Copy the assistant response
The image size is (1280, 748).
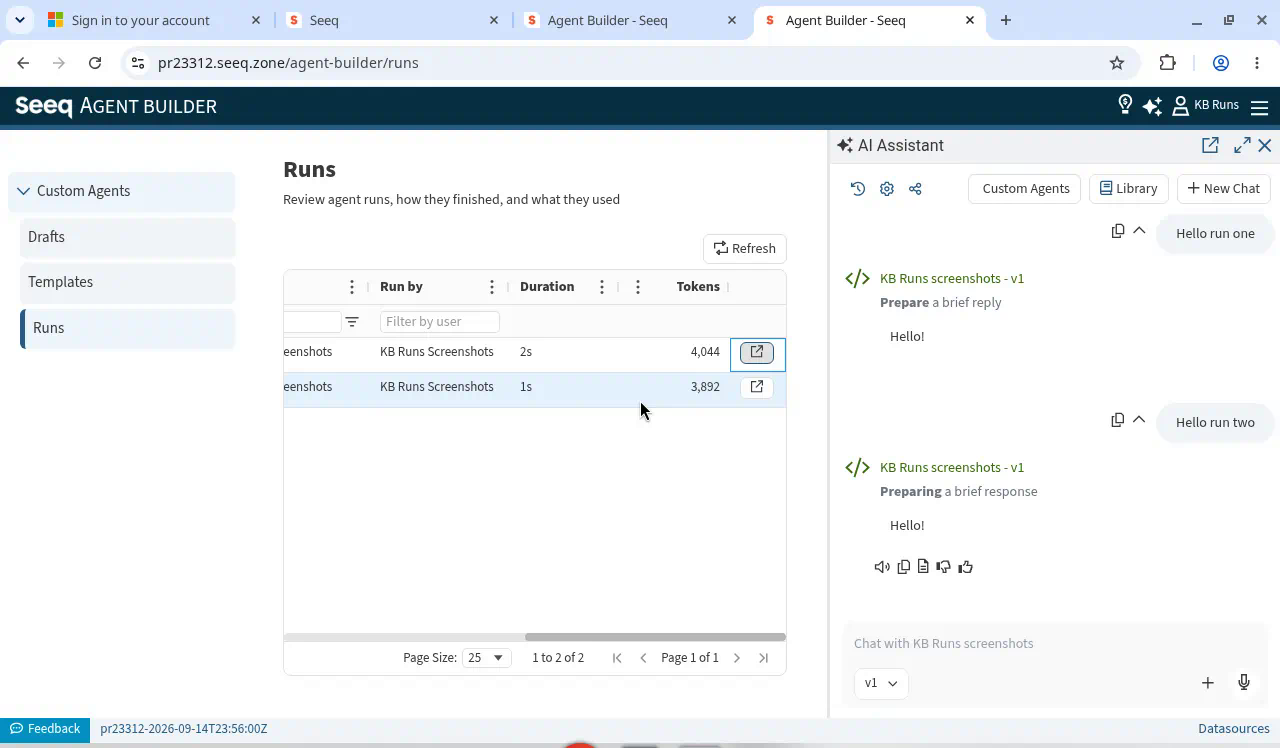point(904,567)
